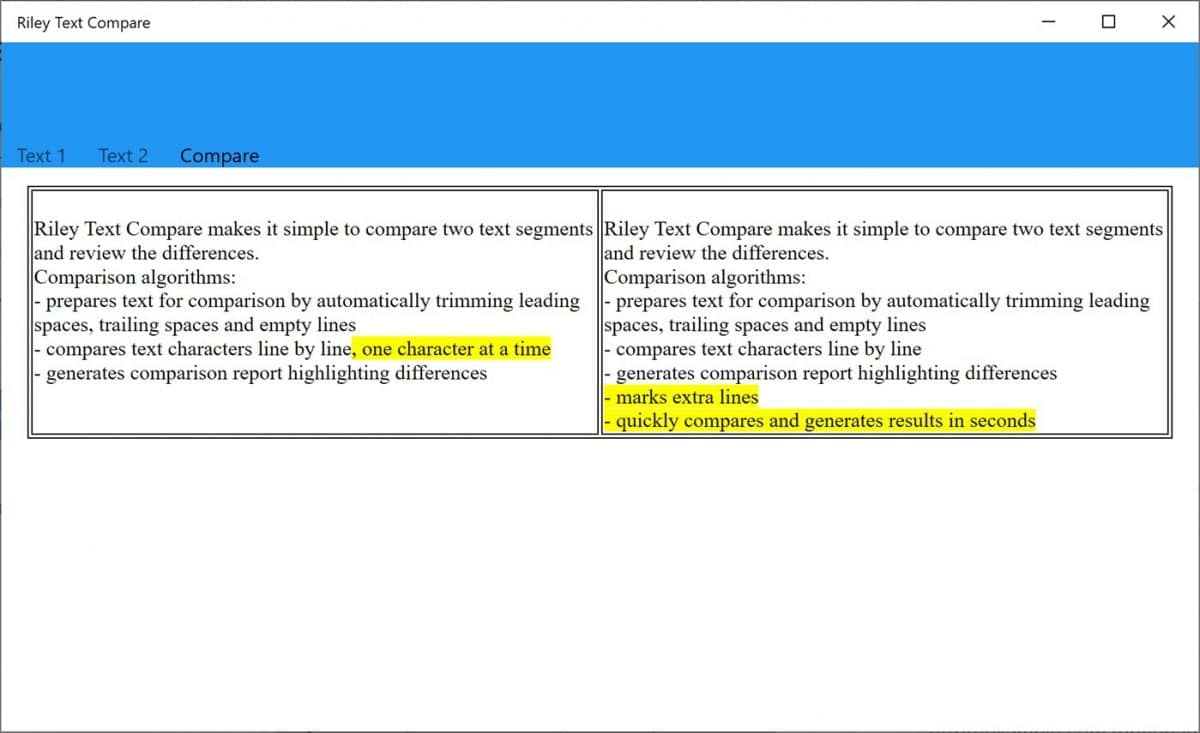Switch to the Text 1 tab

tap(41, 156)
